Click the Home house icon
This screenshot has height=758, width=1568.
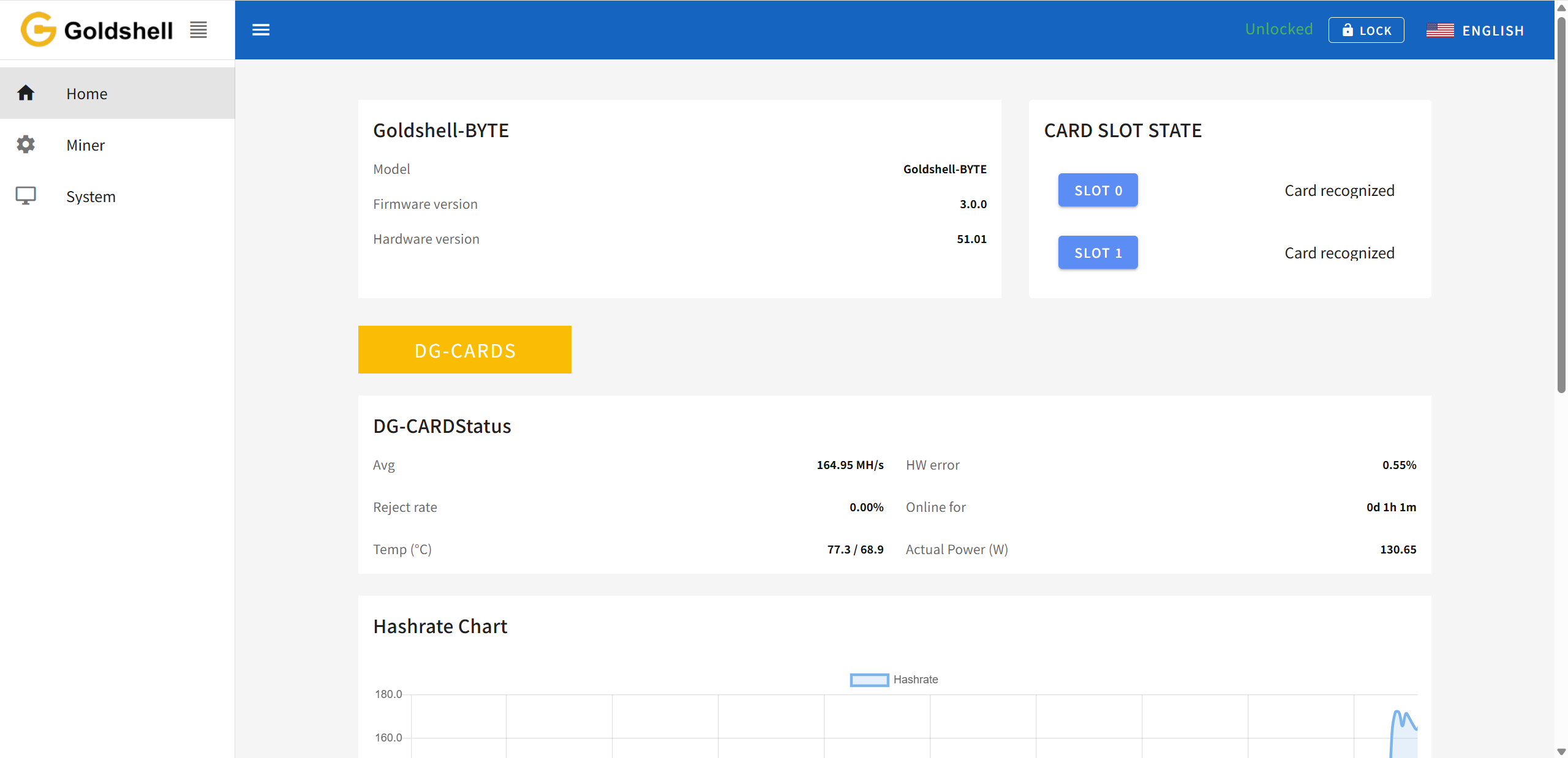pos(26,93)
